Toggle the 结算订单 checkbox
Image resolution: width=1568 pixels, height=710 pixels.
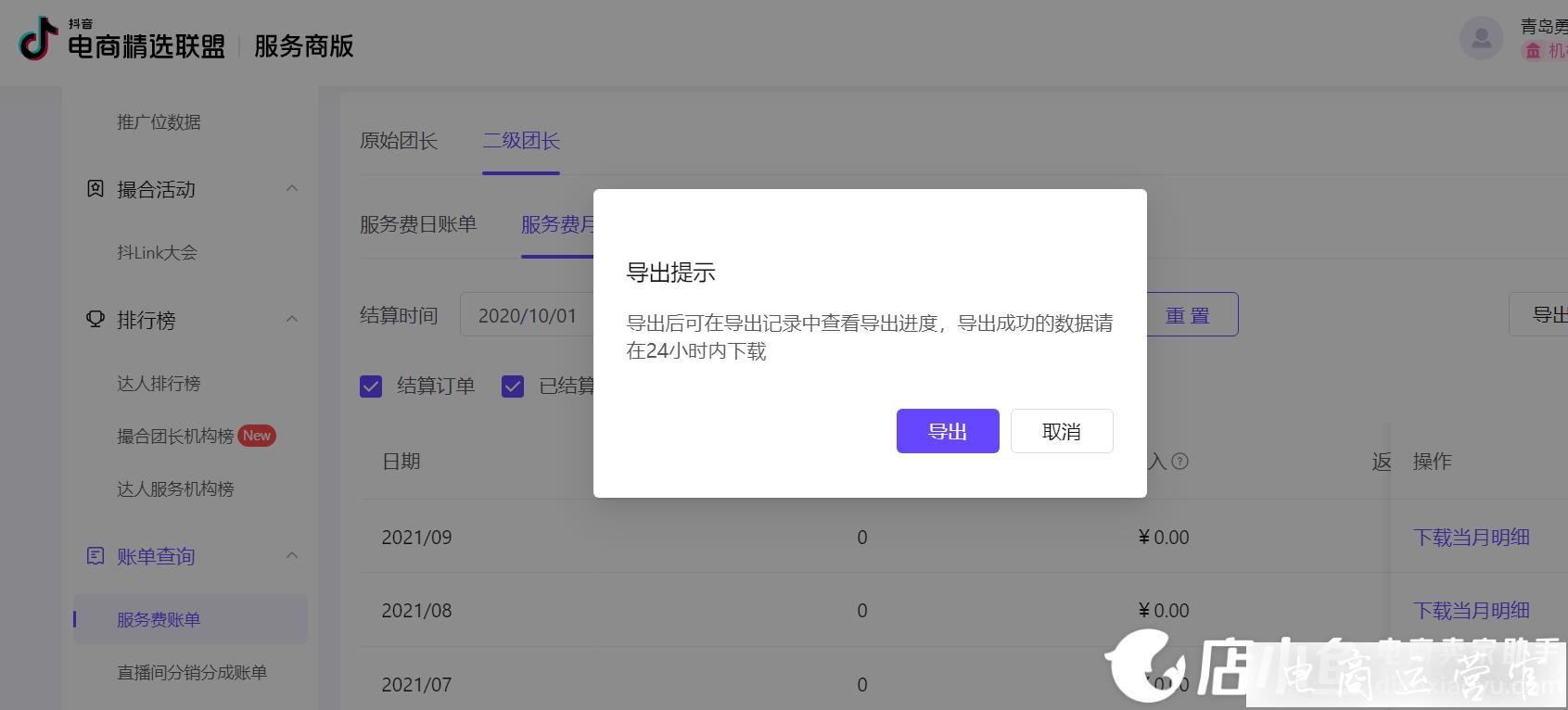[371, 387]
